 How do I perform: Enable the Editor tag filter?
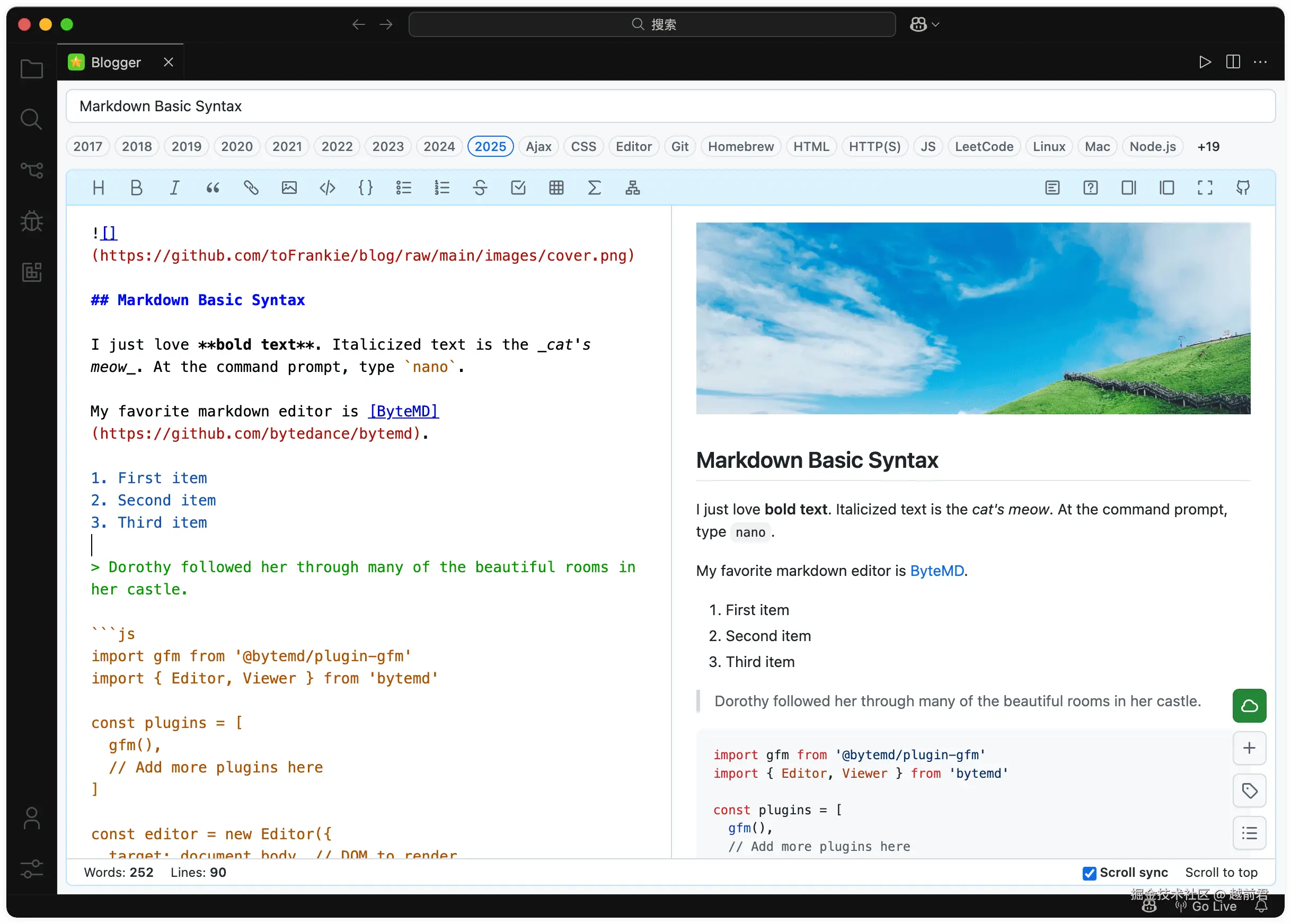633,147
